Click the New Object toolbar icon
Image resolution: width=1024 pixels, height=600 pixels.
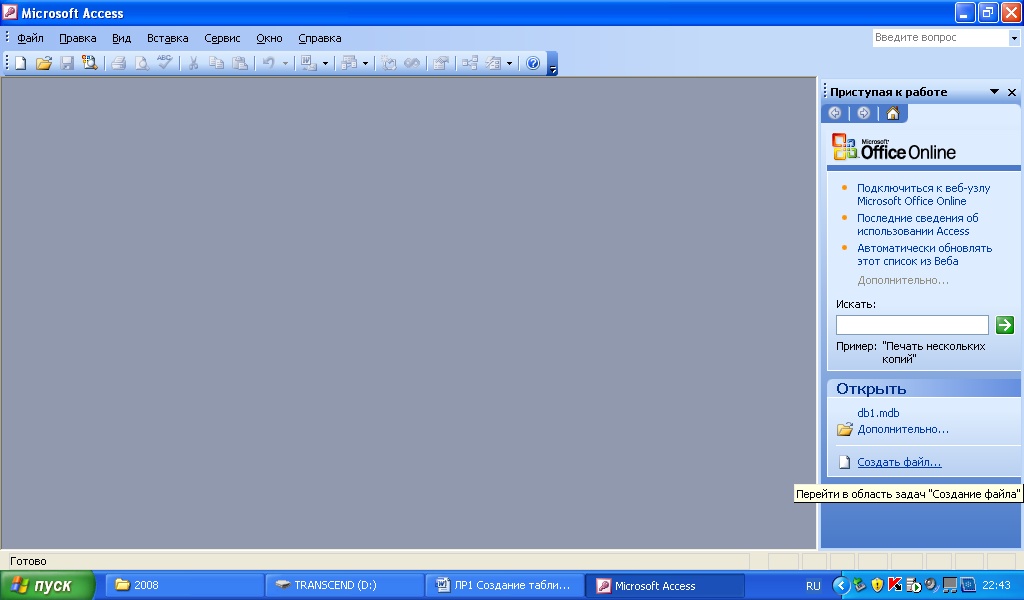494,63
